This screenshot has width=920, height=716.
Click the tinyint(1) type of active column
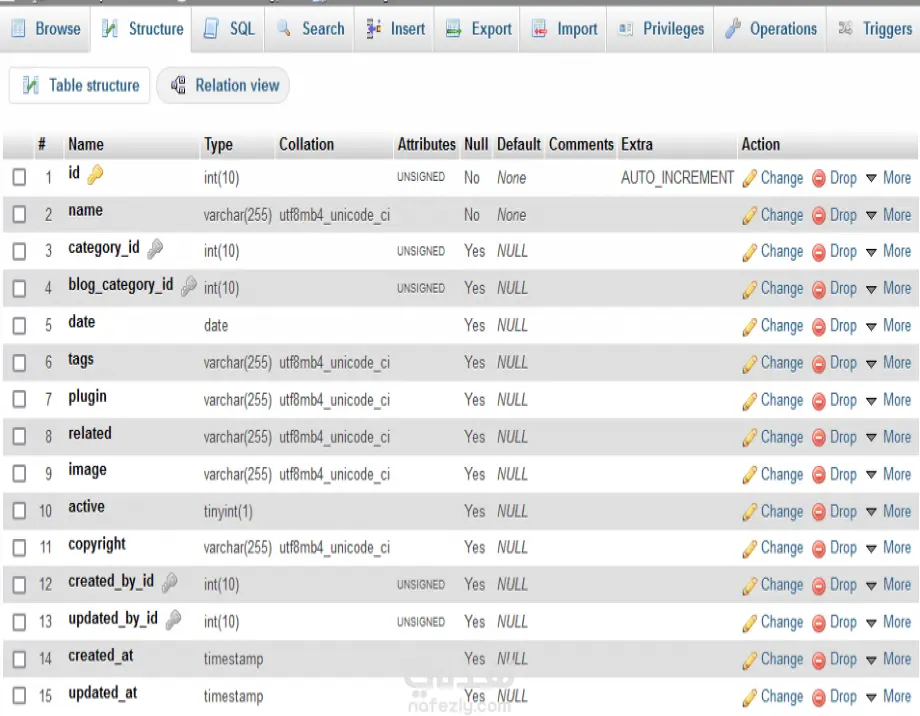pyautogui.click(x=228, y=512)
